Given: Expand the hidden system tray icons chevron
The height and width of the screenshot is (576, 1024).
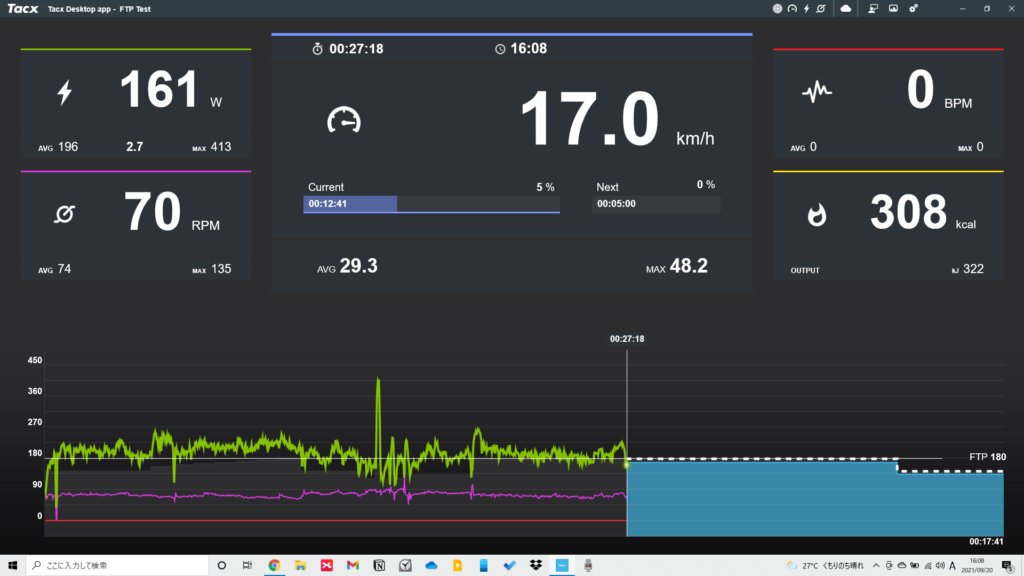Looking at the screenshot, I should (876, 565).
